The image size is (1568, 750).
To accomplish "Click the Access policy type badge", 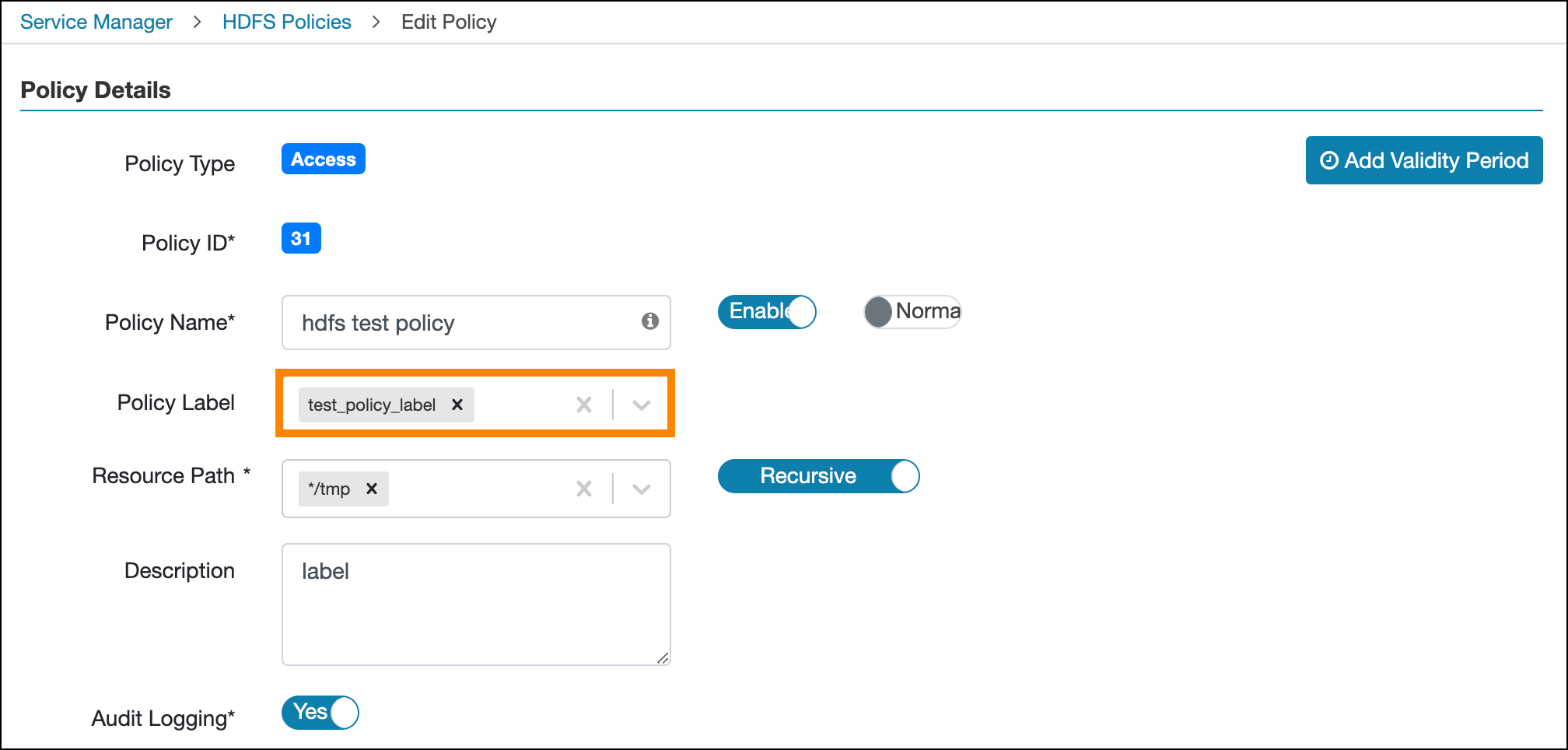I will point(323,159).
